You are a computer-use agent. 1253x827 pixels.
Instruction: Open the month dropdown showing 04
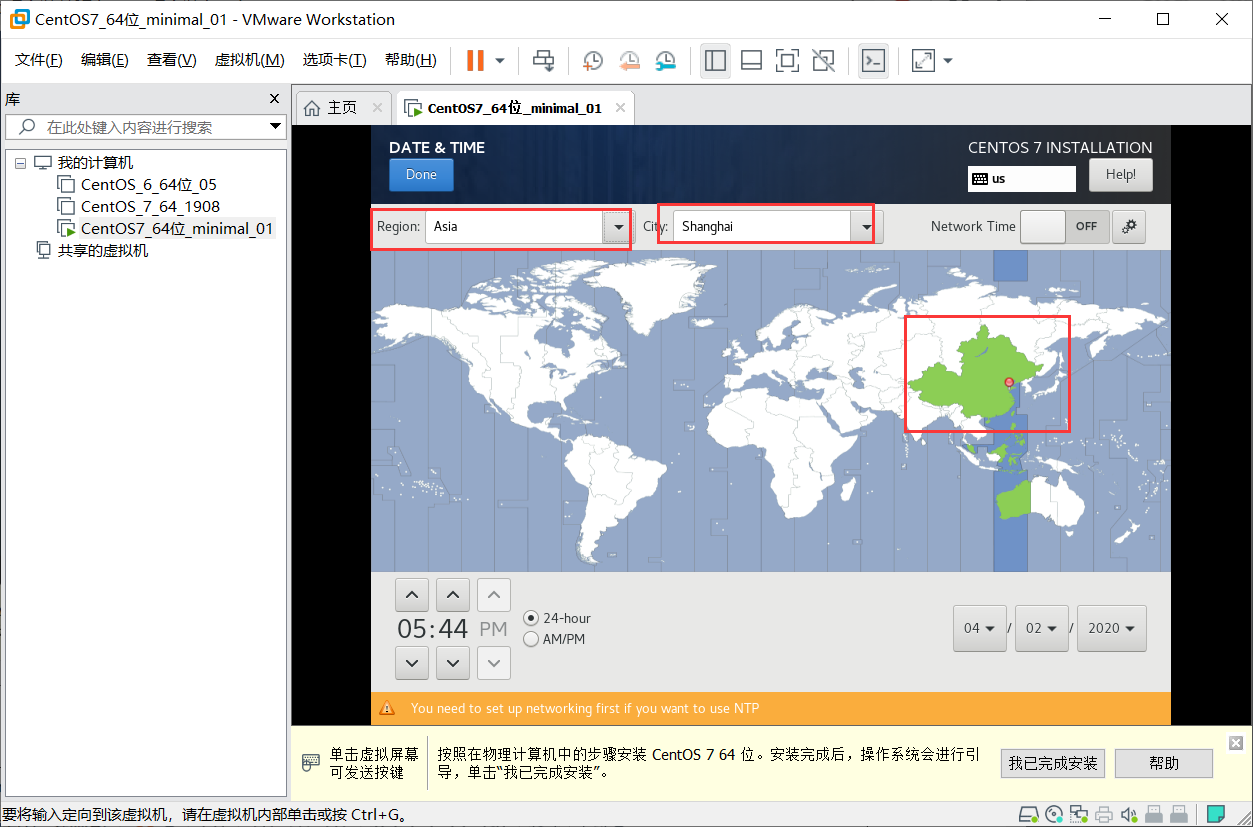tap(980, 628)
